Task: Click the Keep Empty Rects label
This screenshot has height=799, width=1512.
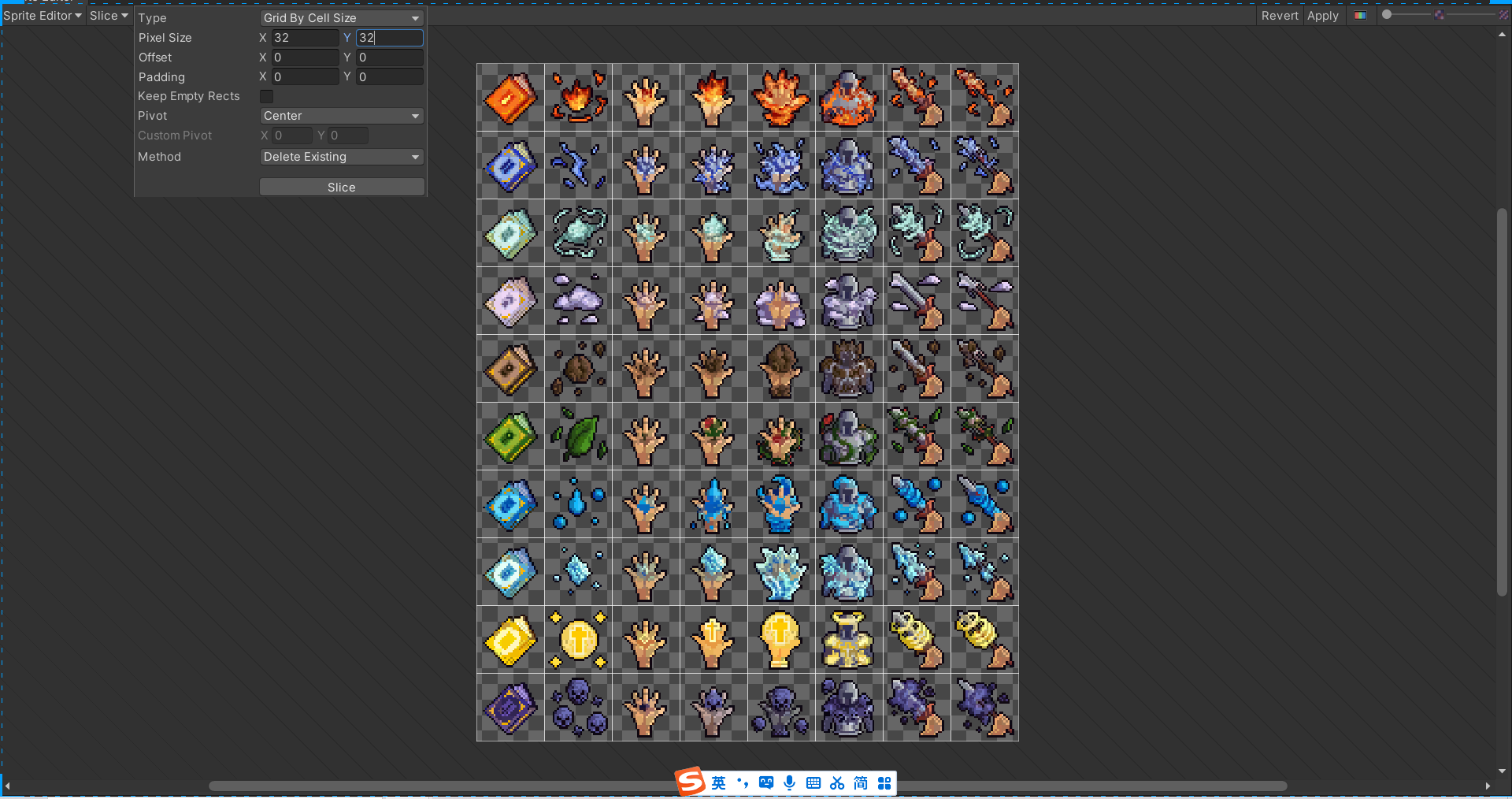Action: (189, 96)
